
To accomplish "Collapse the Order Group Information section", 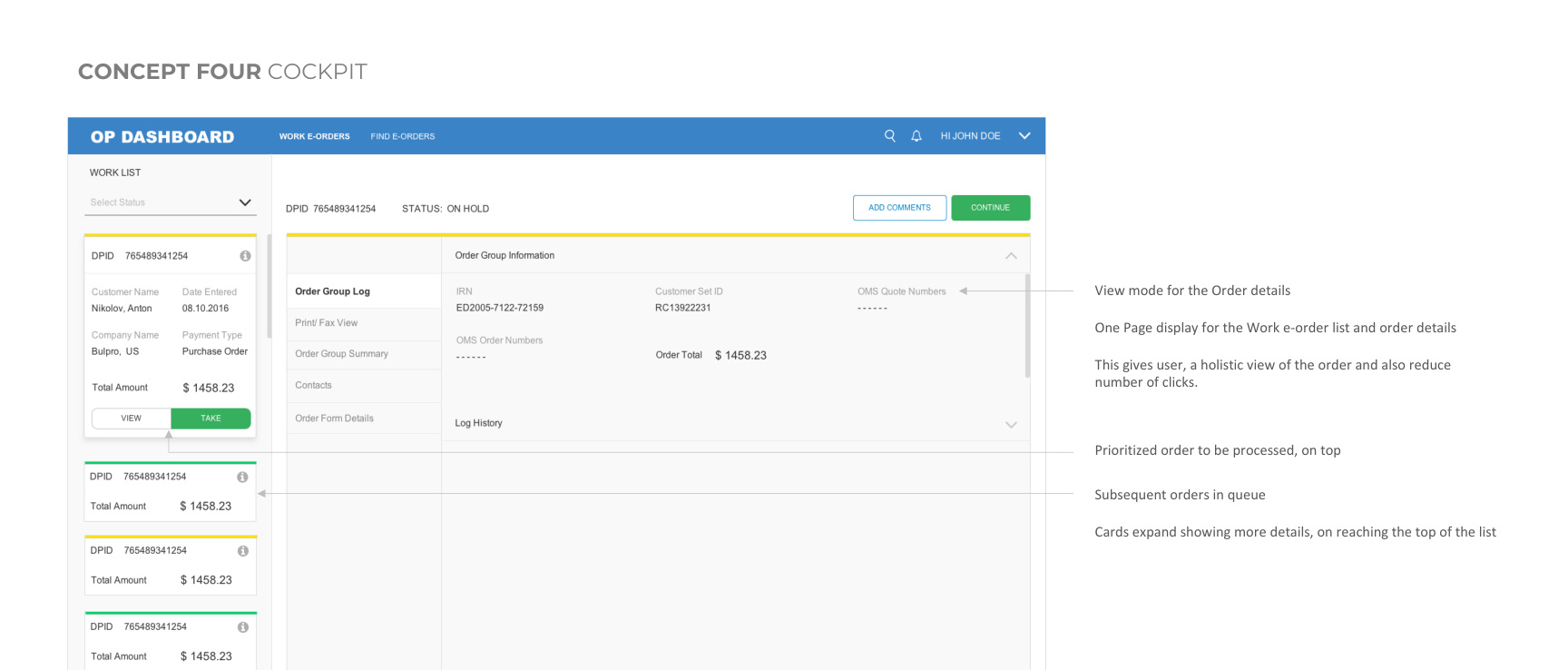I will pos(1011,256).
